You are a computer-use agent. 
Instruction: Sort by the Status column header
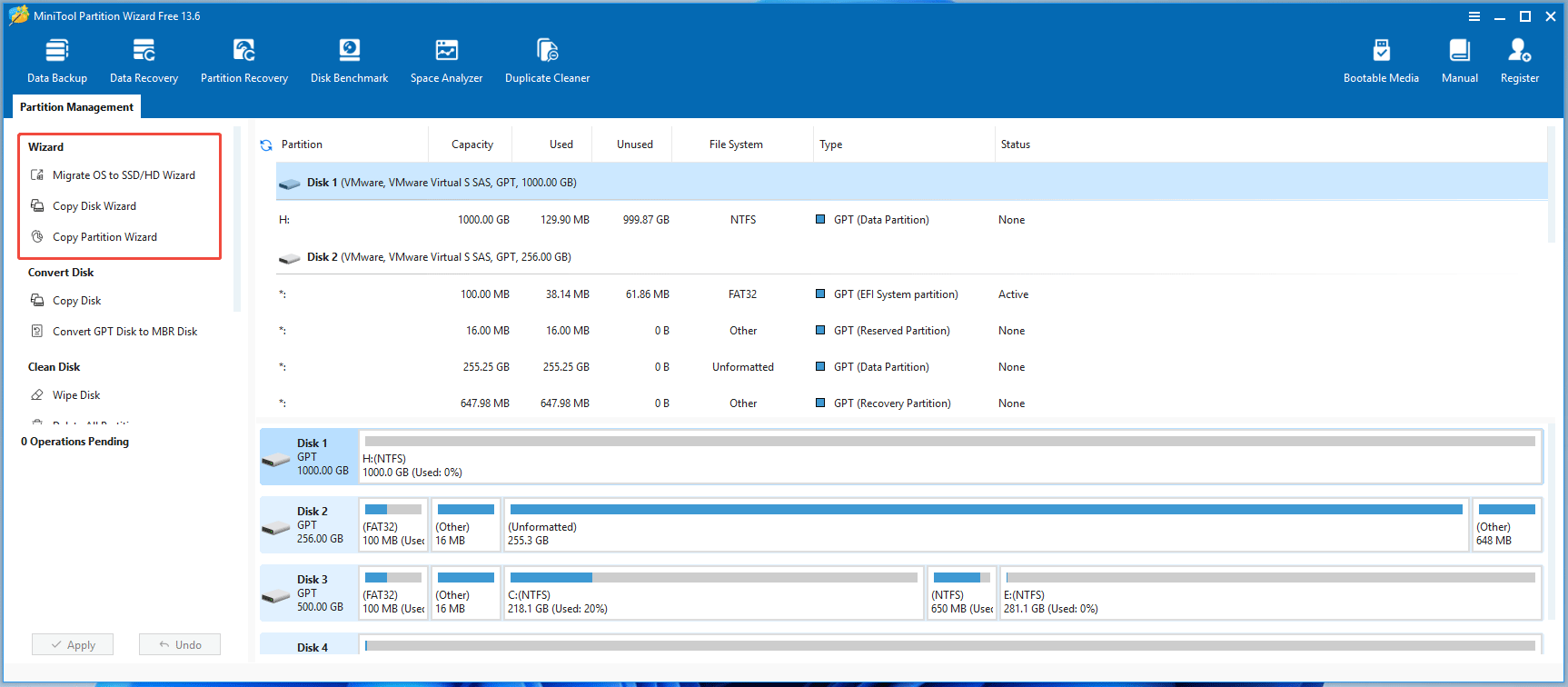[x=1016, y=144]
